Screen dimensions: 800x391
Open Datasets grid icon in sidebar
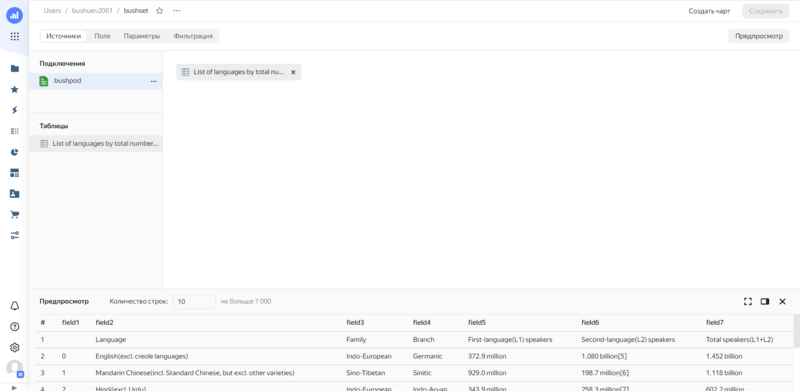pyautogui.click(x=14, y=131)
